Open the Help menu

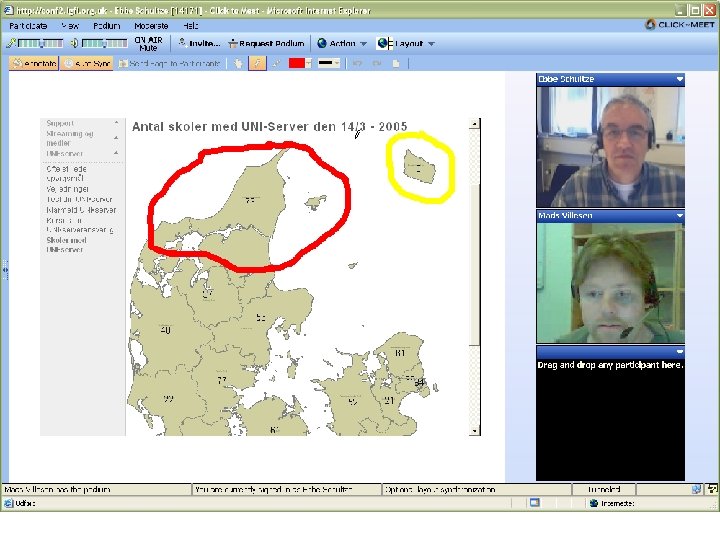coord(191,26)
